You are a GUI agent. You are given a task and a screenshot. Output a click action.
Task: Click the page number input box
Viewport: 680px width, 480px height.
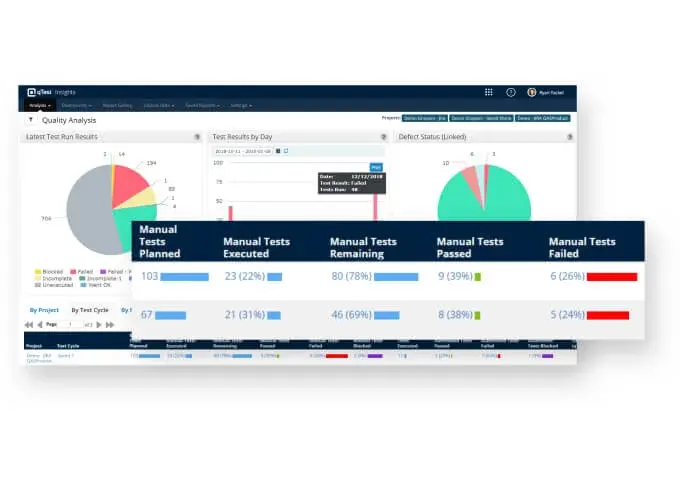(x=71, y=325)
